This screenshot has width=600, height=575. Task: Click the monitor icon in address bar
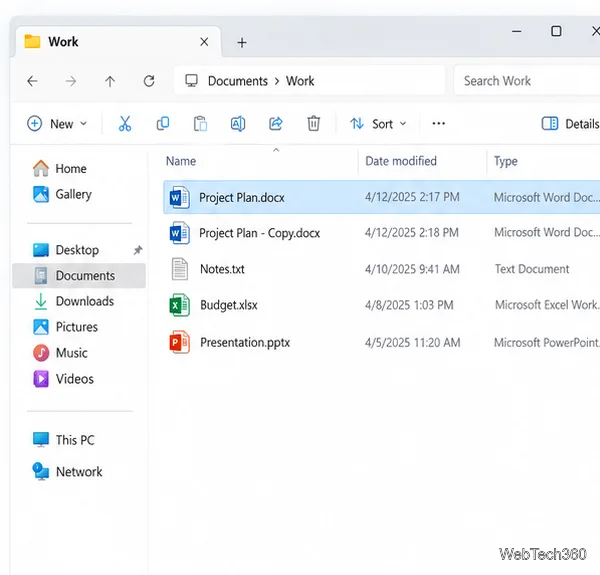(191, 81)
